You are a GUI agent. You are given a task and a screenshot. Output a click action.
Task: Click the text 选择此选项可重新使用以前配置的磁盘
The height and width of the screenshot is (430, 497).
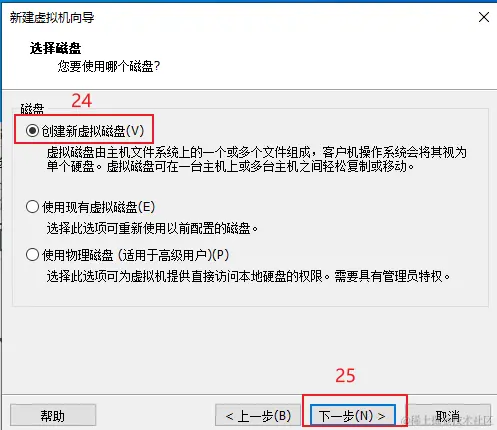coord(152,228)
